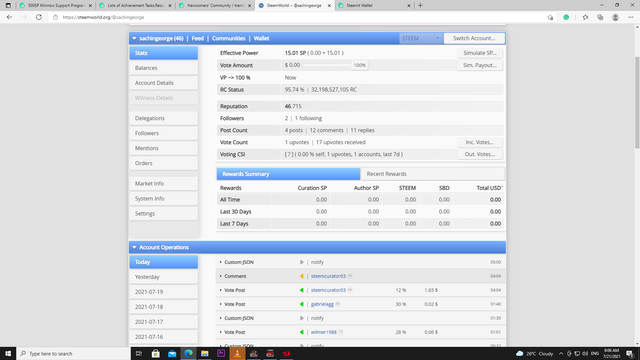
Task: Open the Feed link in header
Action: click(x=198, y=38)
